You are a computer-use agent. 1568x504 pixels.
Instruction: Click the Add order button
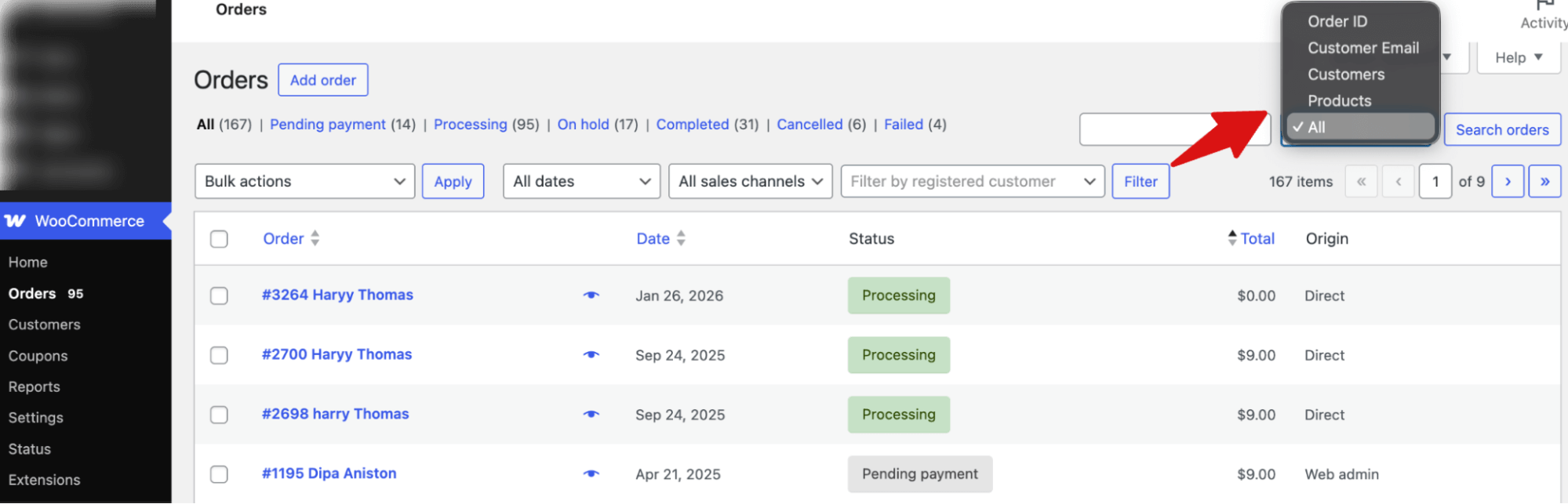pos(323,80)
